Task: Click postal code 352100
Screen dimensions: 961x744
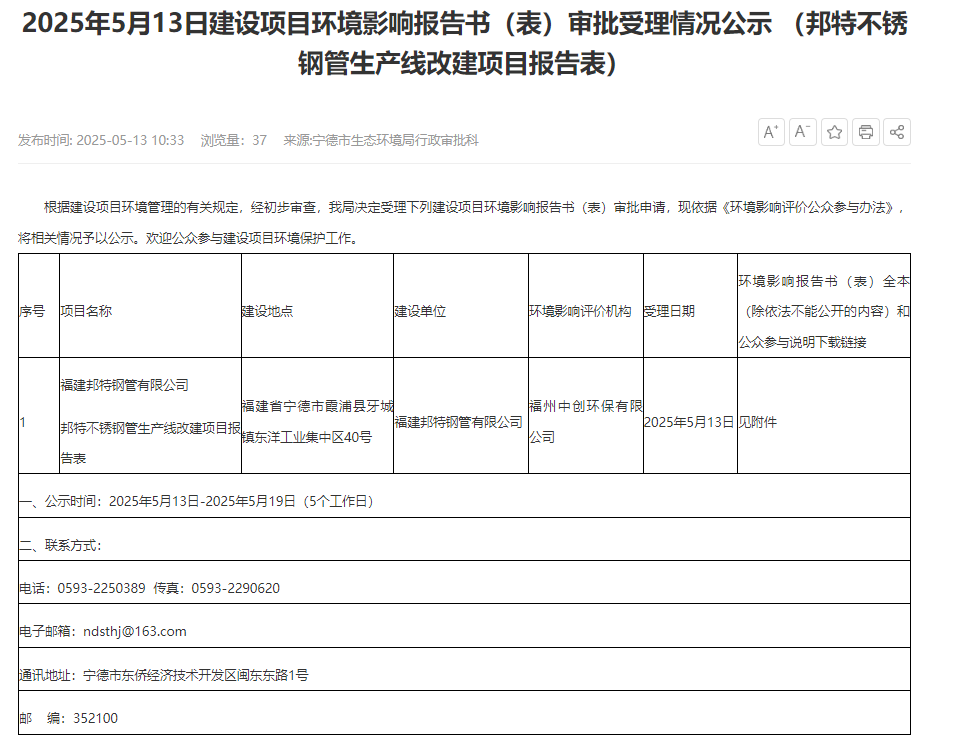Action: pyautogui.click(x=96, y=718)
